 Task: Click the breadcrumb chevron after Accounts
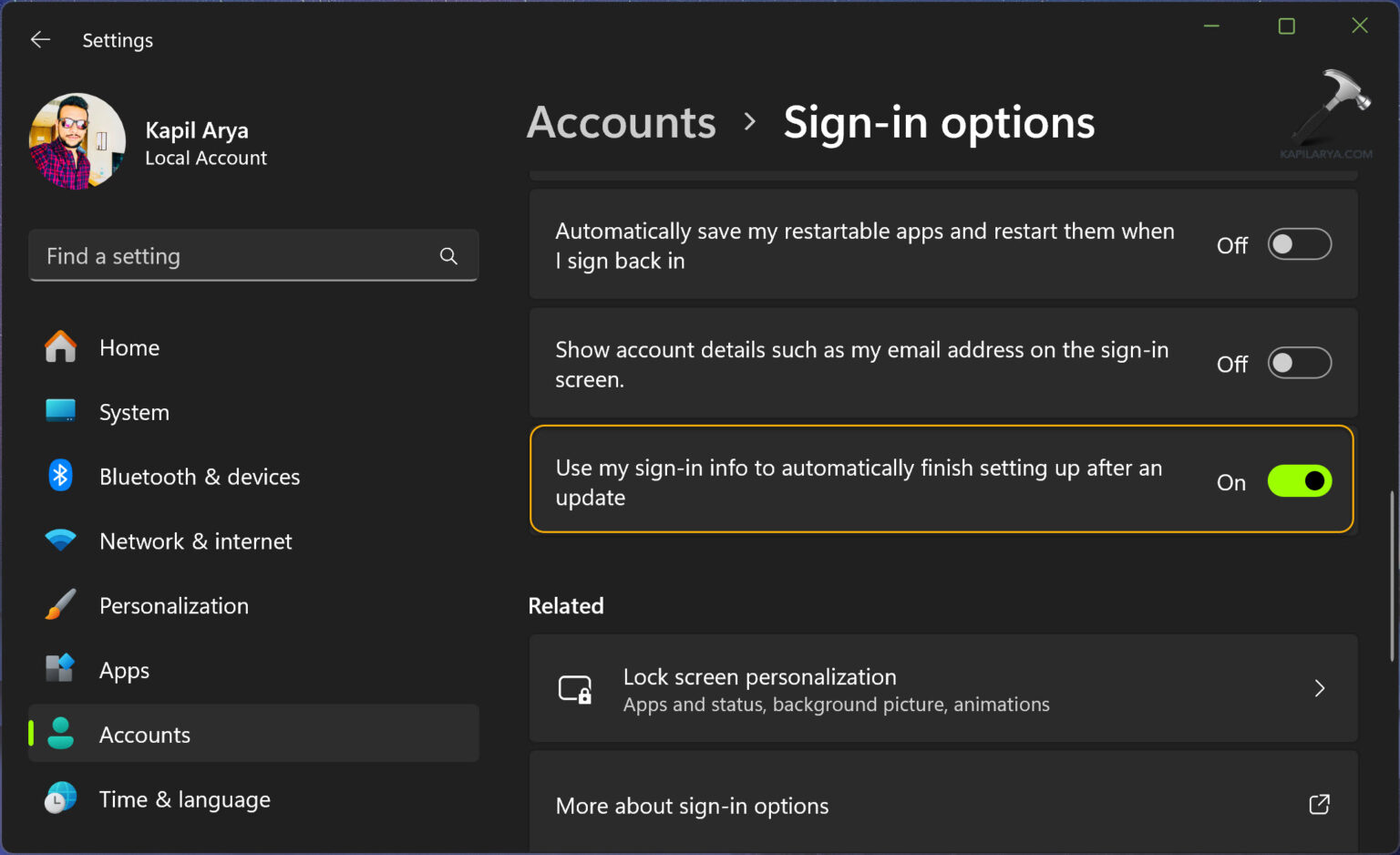[x=750, y=121]
